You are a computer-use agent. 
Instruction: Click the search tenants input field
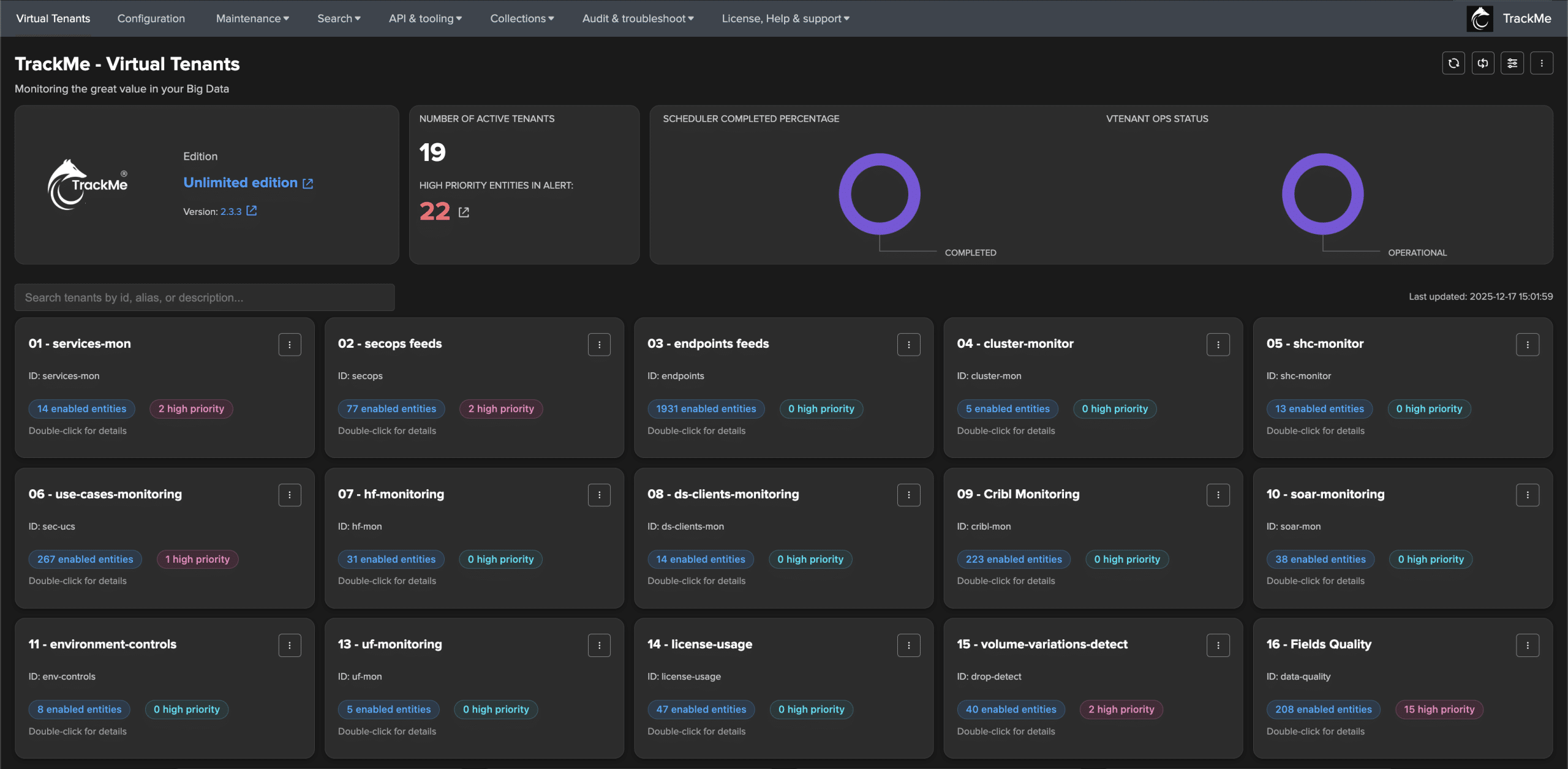[205, 298]
